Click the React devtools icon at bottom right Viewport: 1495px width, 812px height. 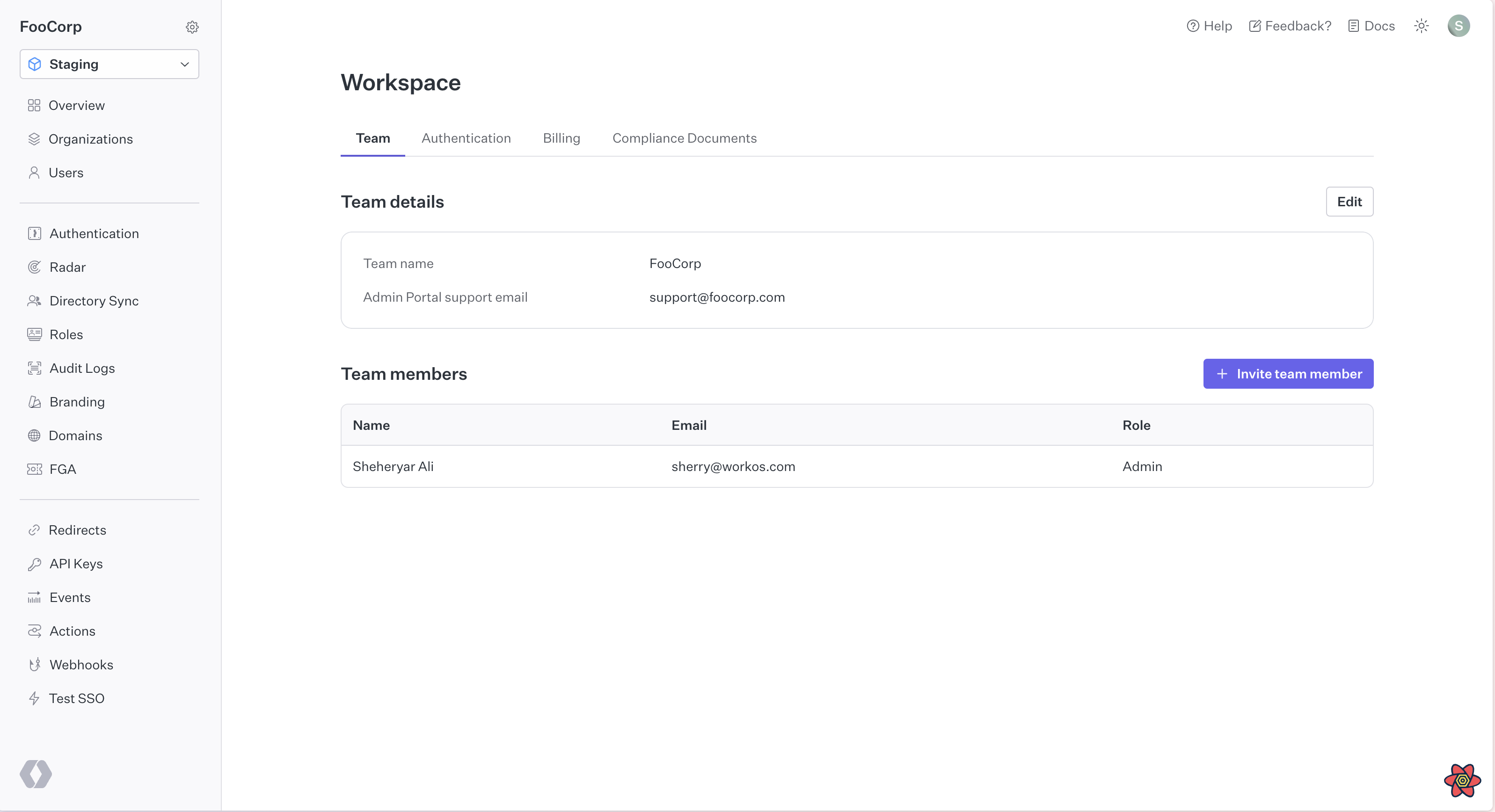[1462, 780]
